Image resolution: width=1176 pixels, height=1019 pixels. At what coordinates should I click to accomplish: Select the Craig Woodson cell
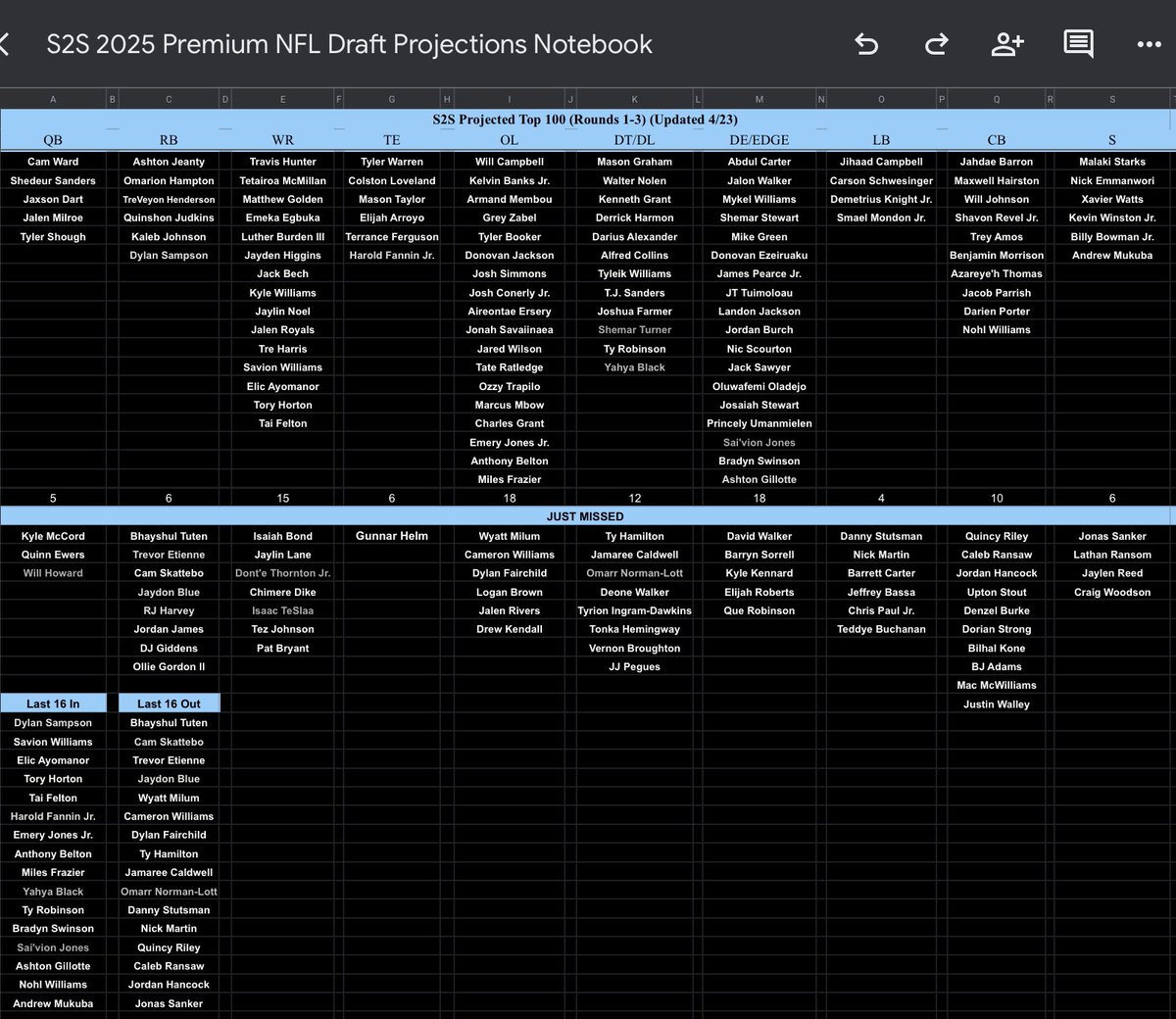click(x=1112, y=592)
